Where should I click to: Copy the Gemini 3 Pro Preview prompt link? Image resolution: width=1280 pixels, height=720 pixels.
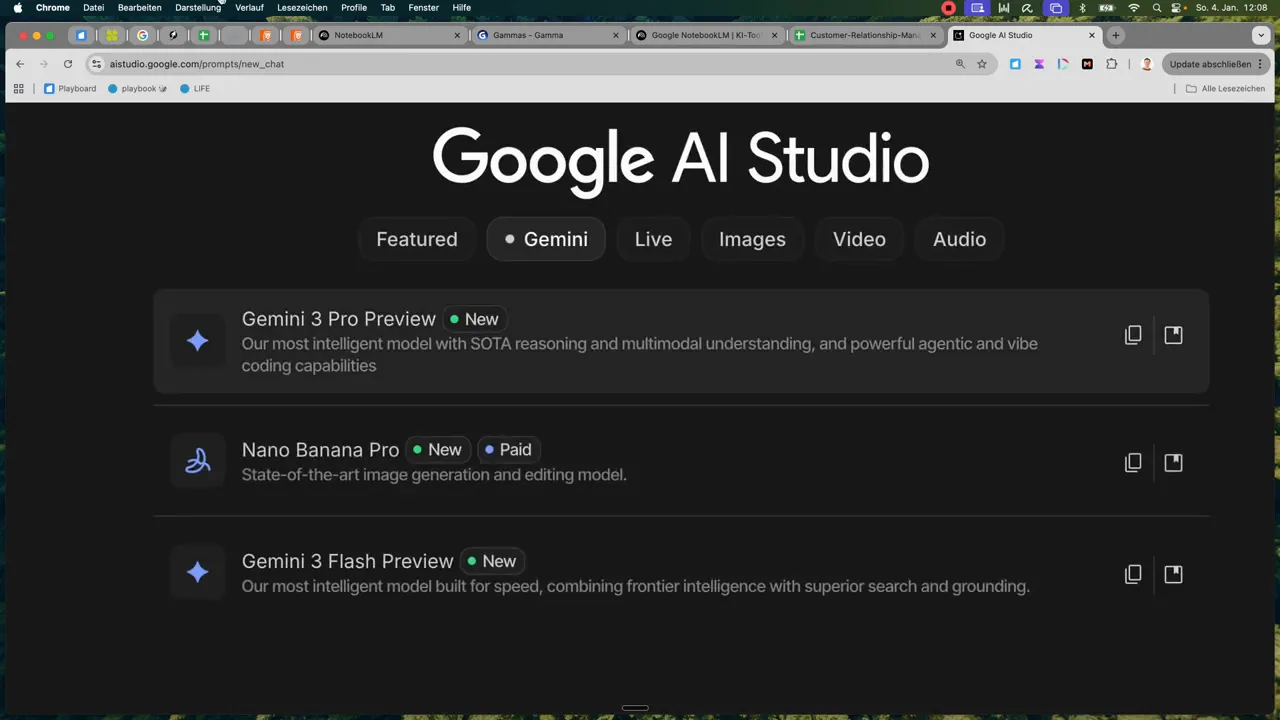click(x=1133, y=335)
